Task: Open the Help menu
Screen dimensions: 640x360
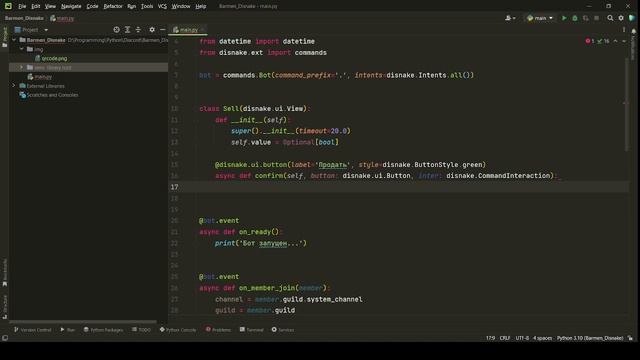Action: click(x=200, y=7)
